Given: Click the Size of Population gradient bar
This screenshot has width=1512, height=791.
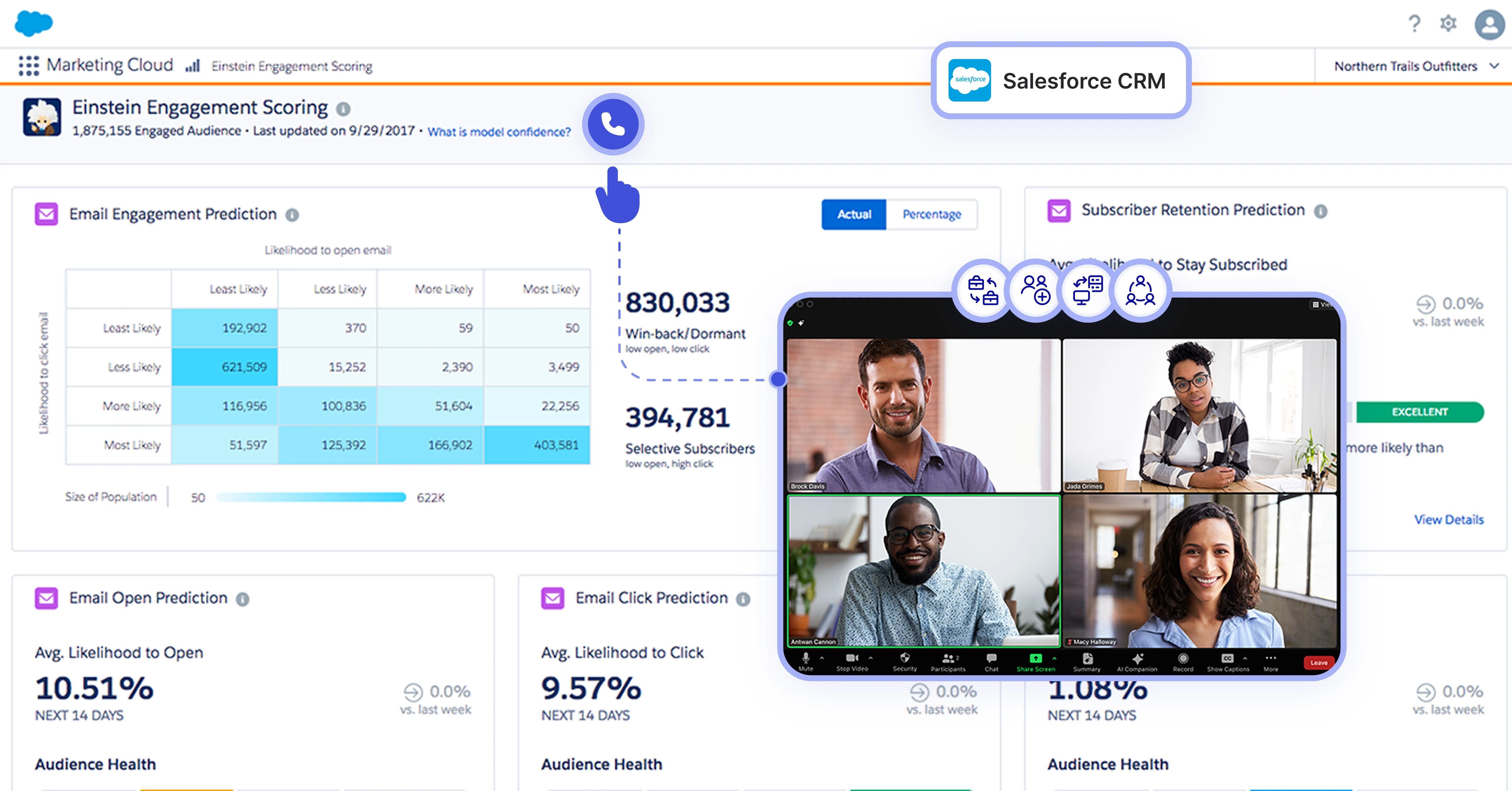Looking at the screenshot, I should tap(311, 498).
